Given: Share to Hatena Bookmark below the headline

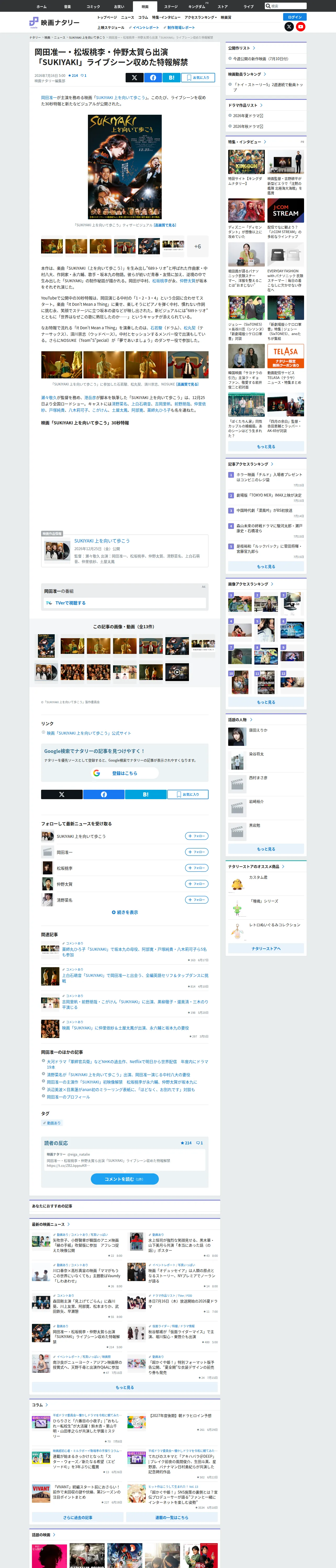Looking at the screenshot, I should tap(171, 77).
